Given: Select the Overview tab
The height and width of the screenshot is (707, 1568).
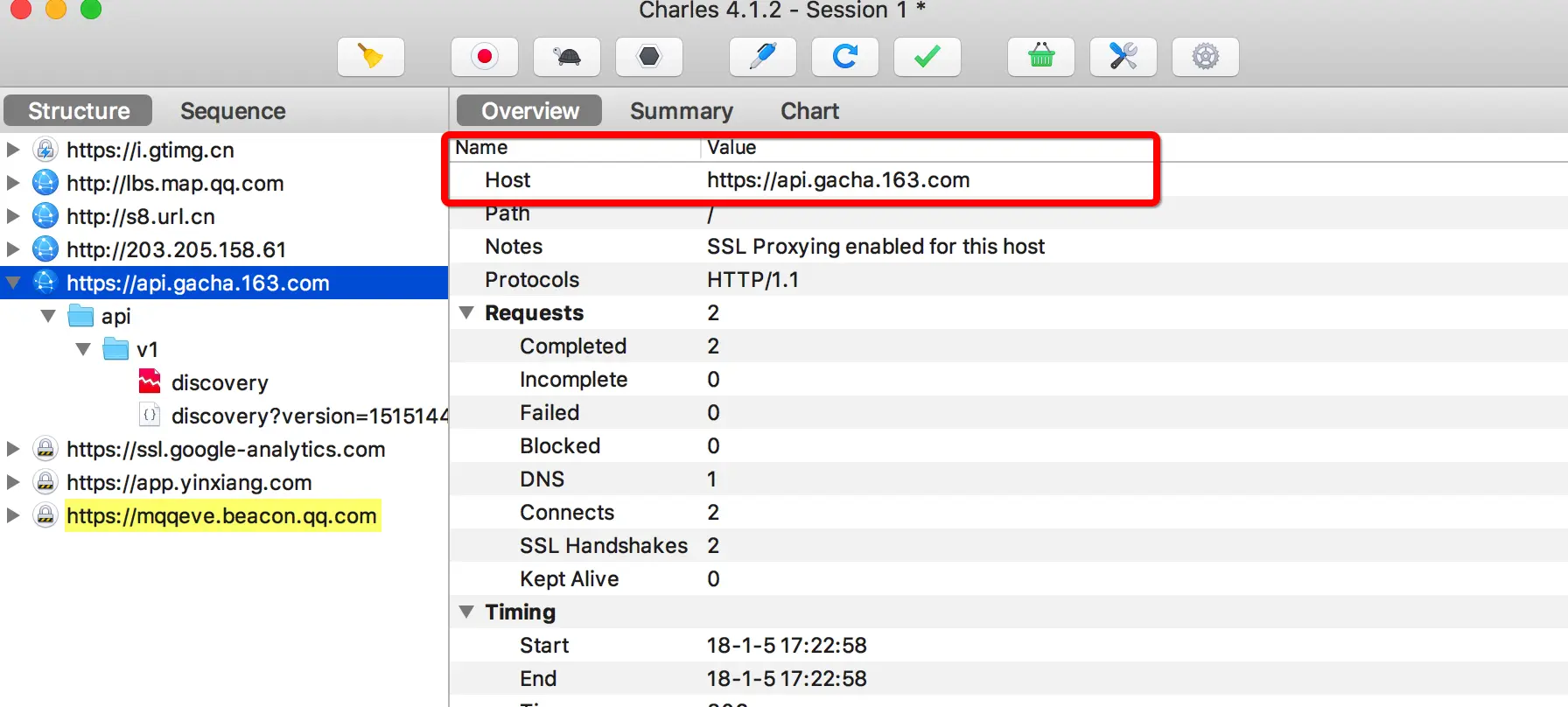Looking at the screenshot, I should point(530,111).
